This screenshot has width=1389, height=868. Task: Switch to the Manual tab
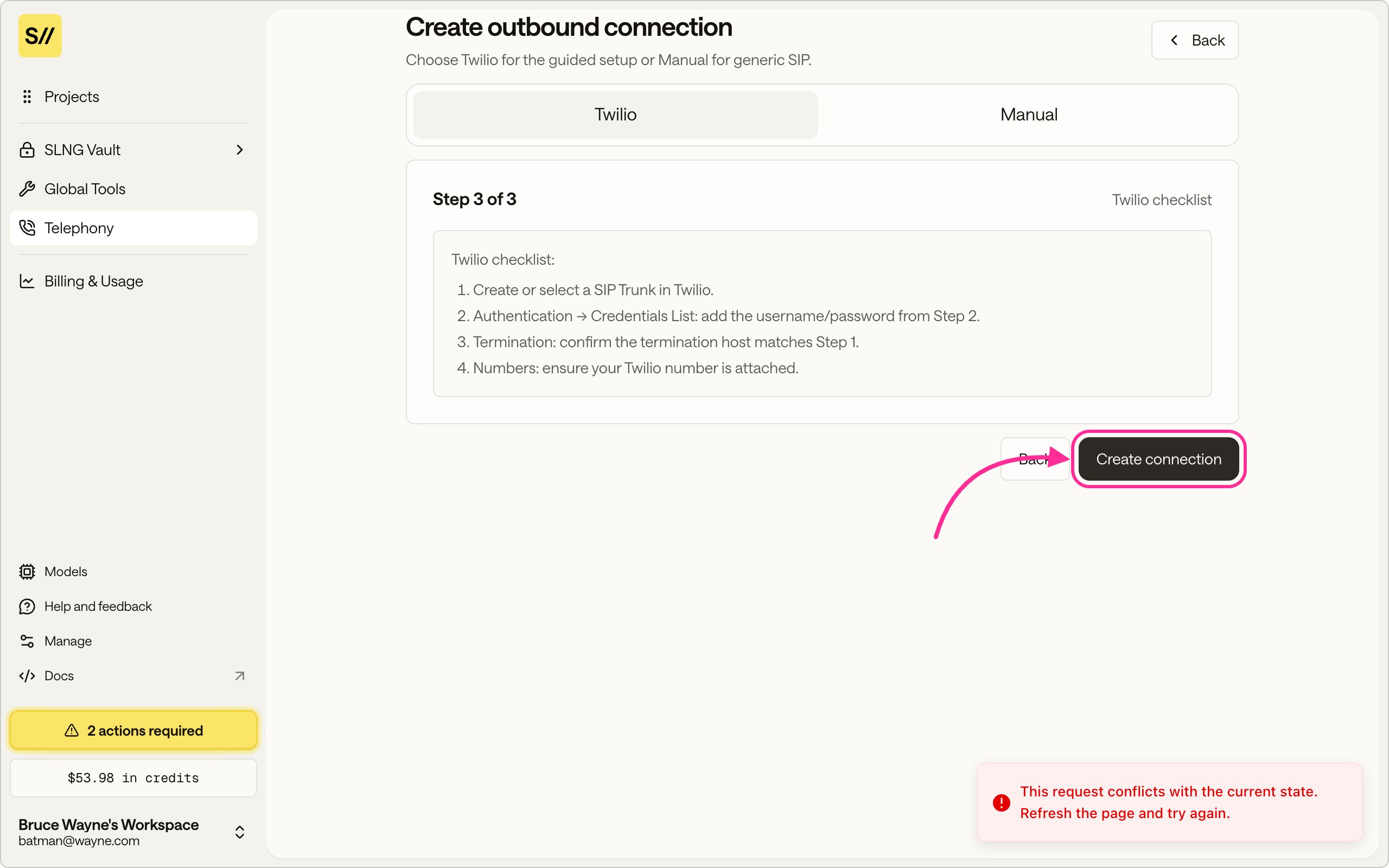(x=1029, y=115)
